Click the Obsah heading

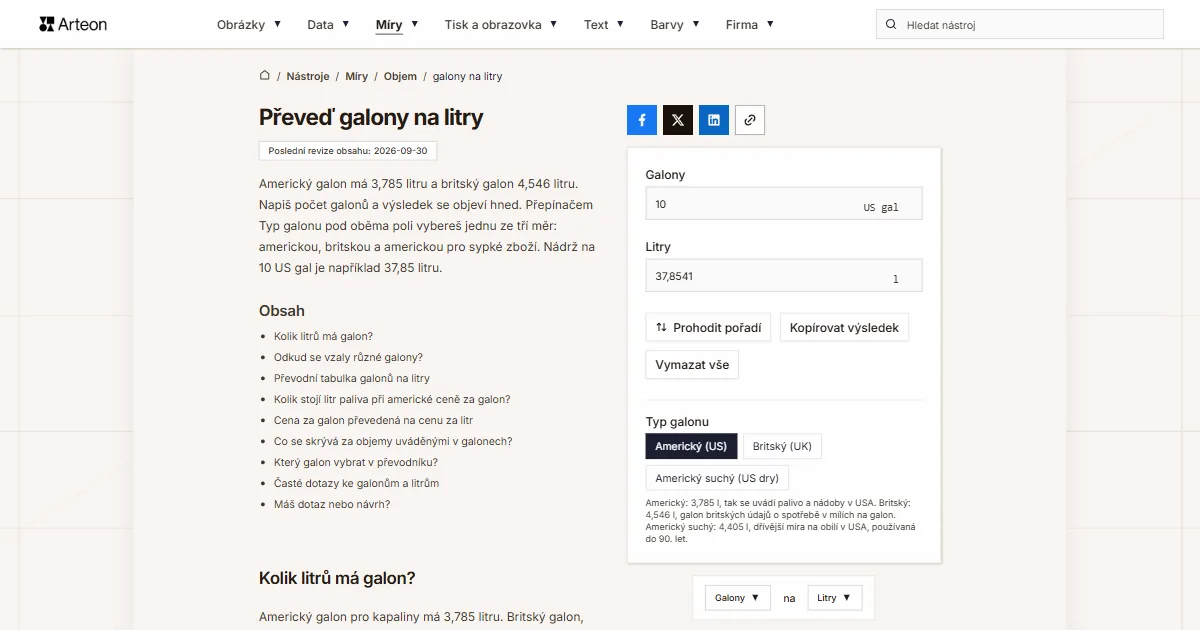[x=282, y=310]
